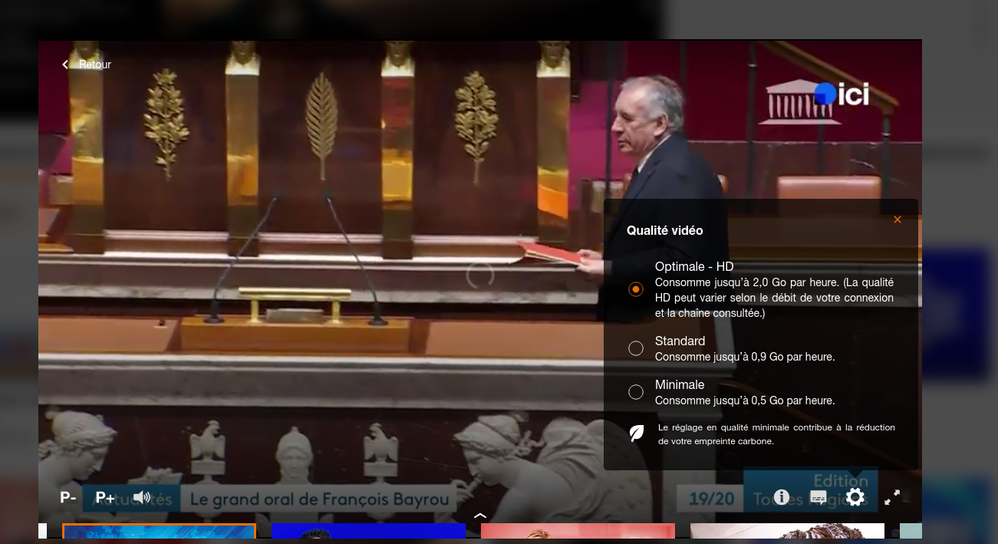Click the green leaf carbon footprint icon
This screenshot has height=544, width=998.
[x=636, y=433]
